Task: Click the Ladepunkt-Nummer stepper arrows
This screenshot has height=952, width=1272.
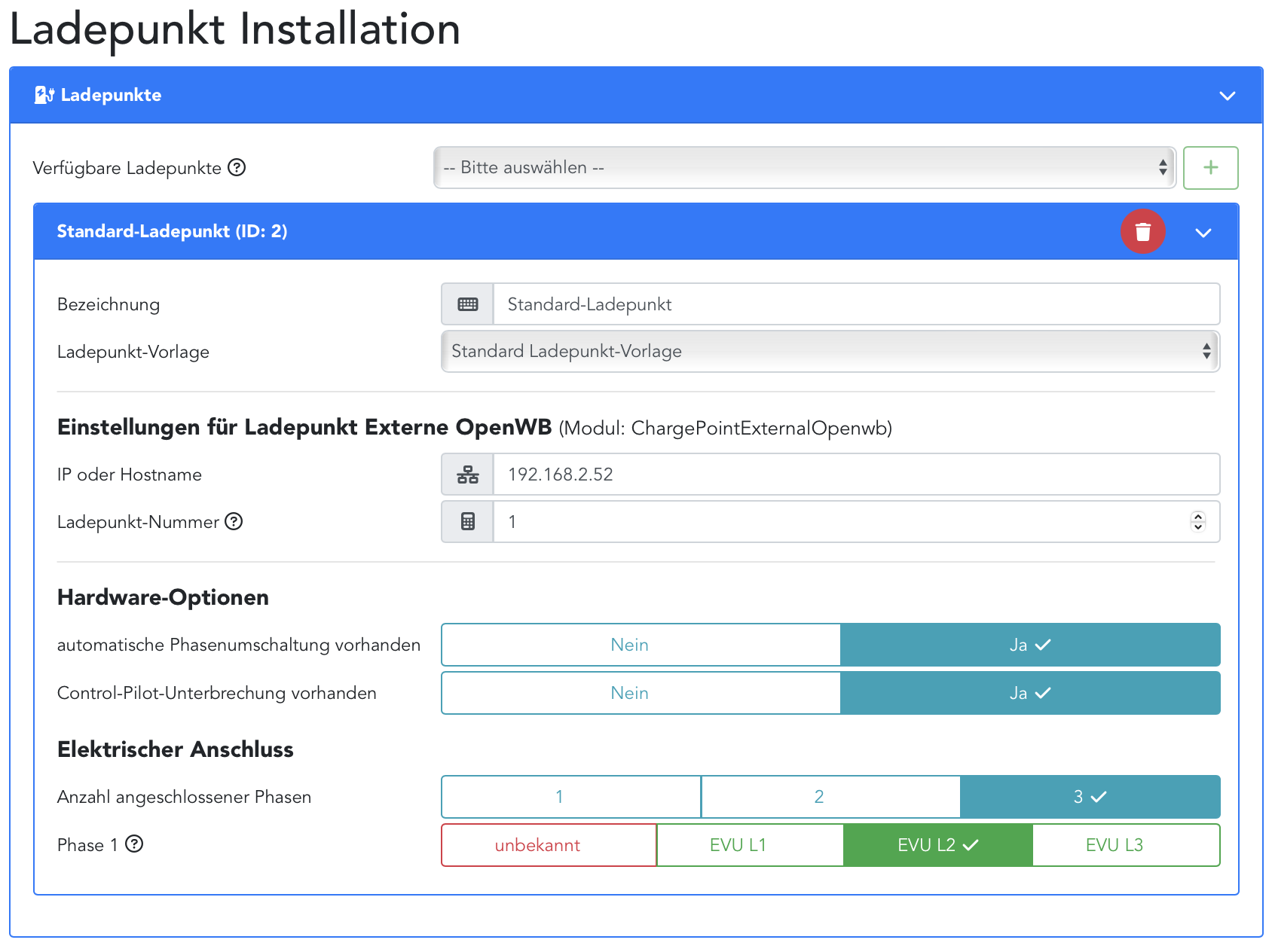Action: (1197, 521)
